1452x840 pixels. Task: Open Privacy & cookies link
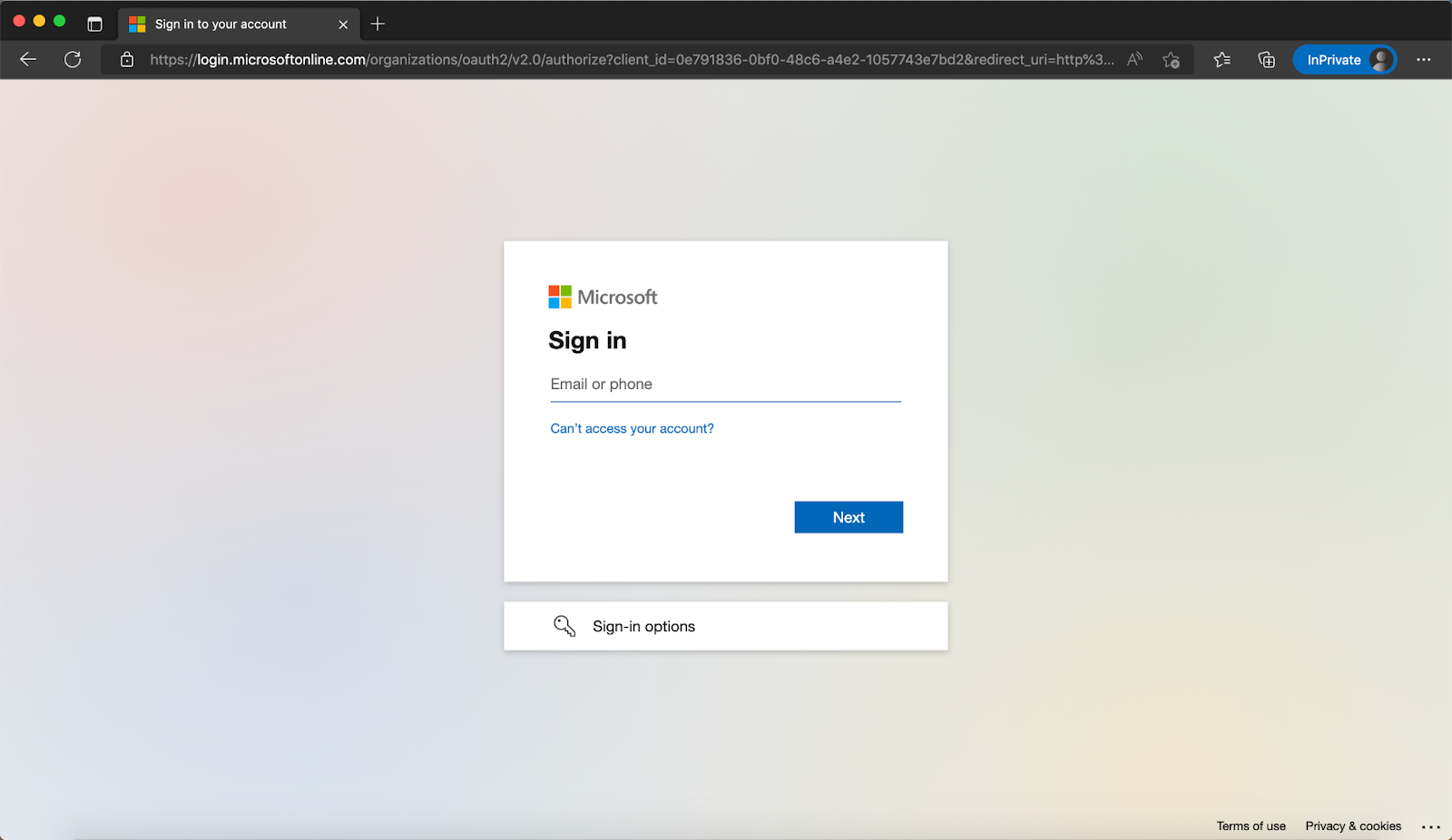1353,826
